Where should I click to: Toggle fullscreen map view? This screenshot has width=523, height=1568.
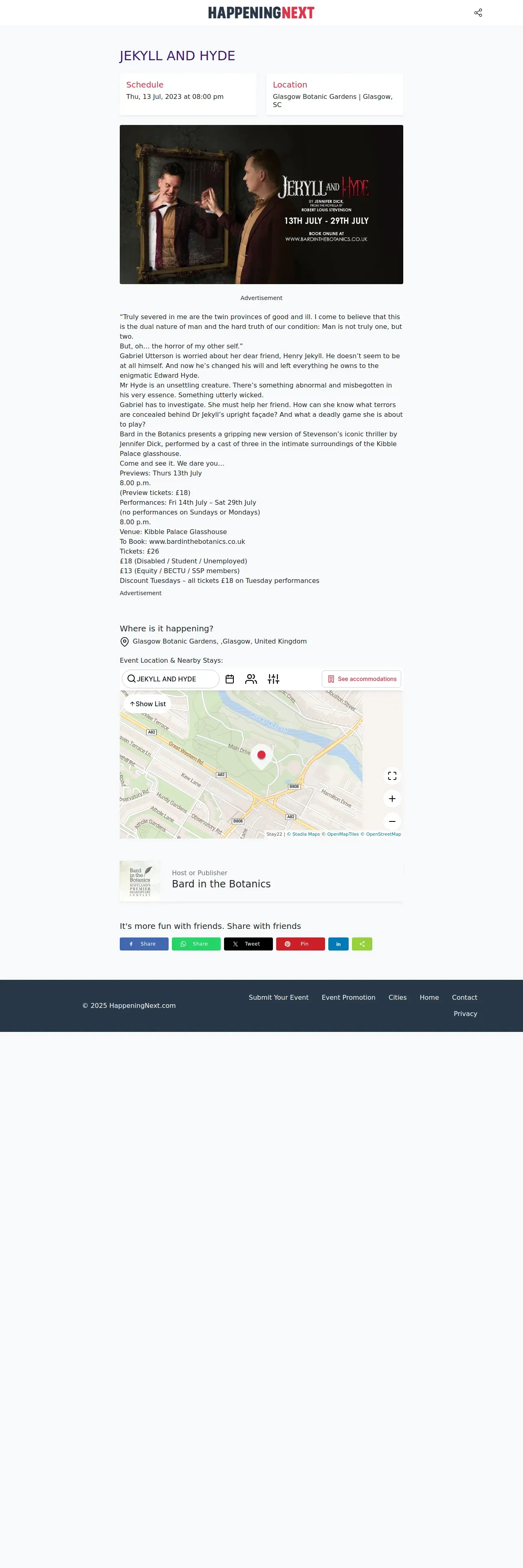(392, 776)
